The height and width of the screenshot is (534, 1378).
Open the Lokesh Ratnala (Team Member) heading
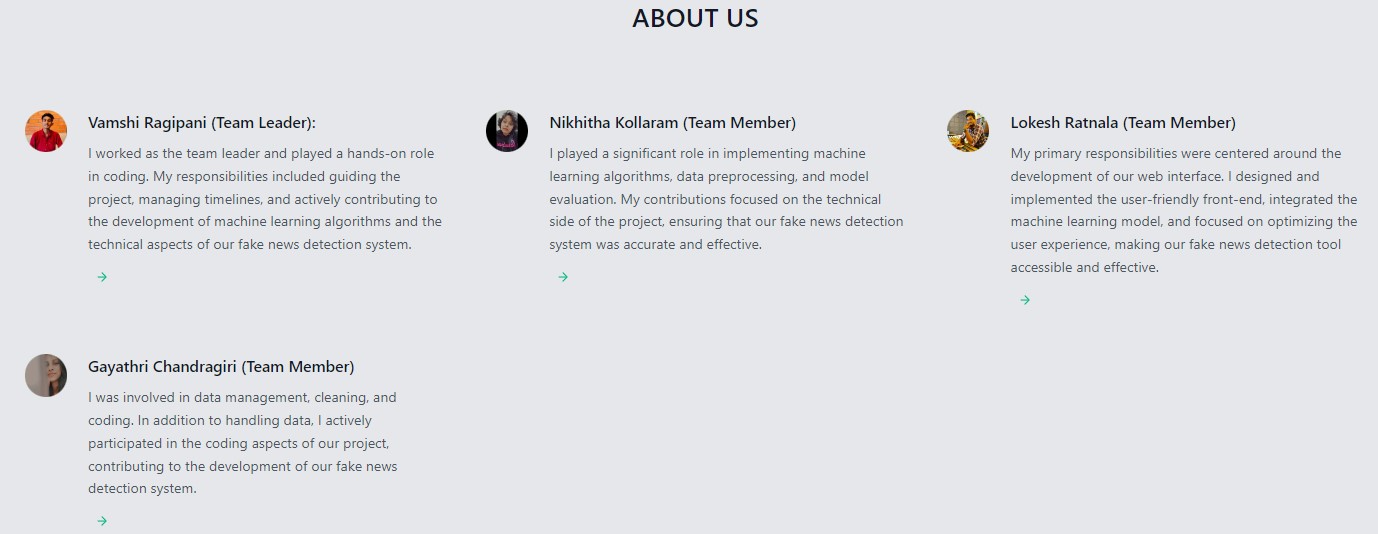point(1123,123)
